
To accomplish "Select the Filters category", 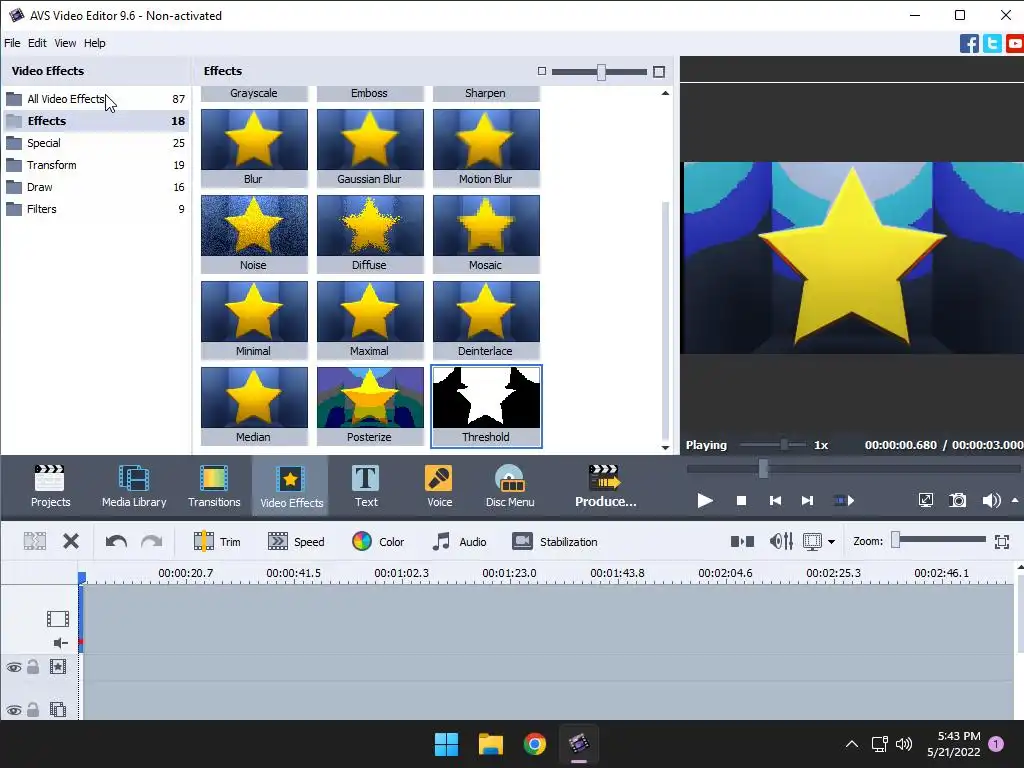I will click(x=96, y=209).
